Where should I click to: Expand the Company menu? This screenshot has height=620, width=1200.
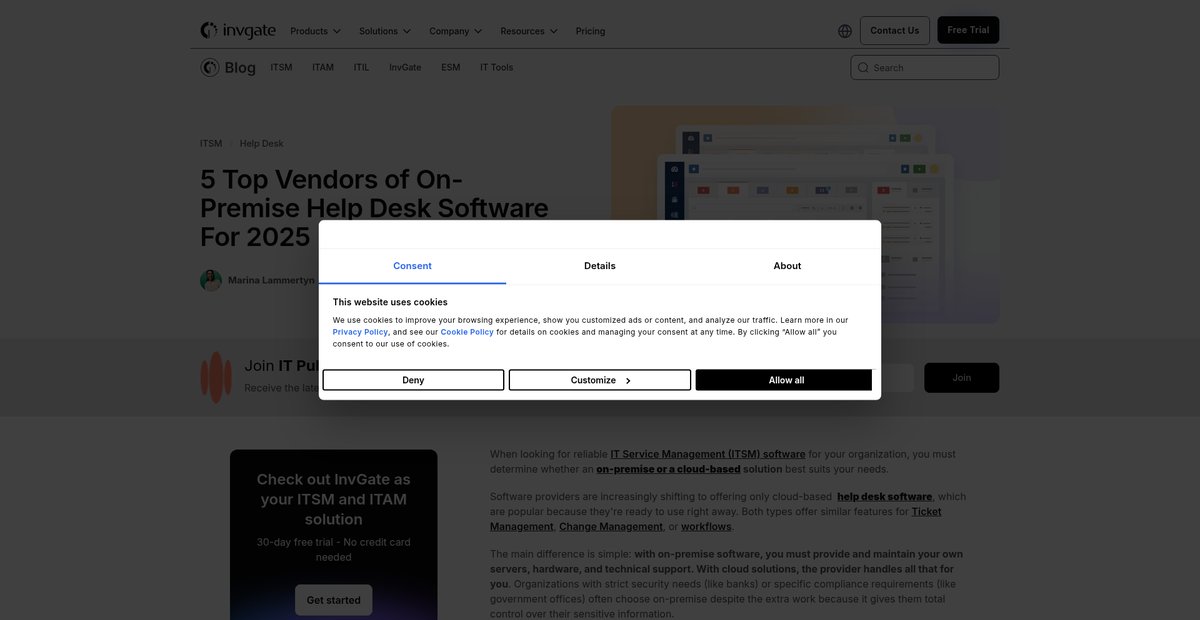tap(455, 31)
